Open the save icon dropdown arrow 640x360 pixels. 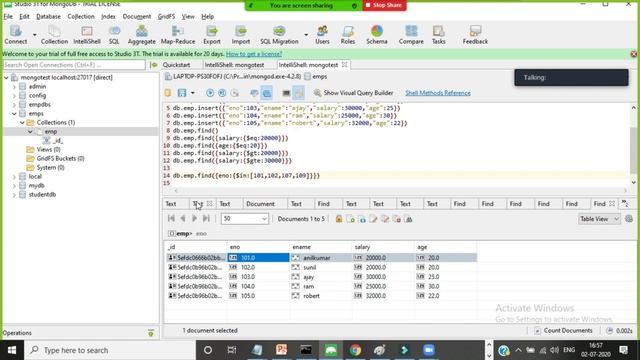[193, 93]
